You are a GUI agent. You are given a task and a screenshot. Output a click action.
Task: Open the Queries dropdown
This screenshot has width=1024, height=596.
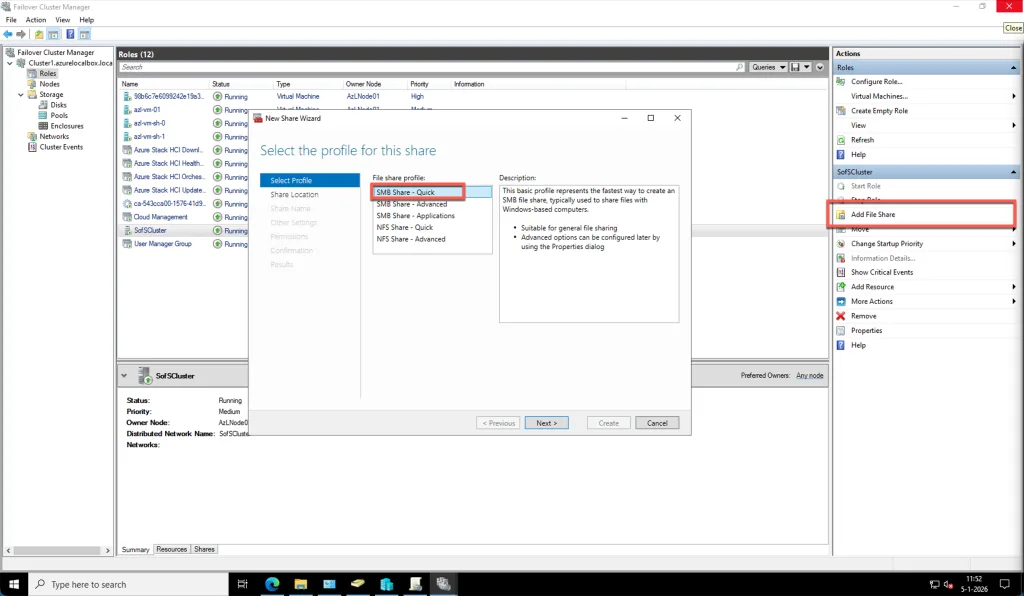coord(766,67)
